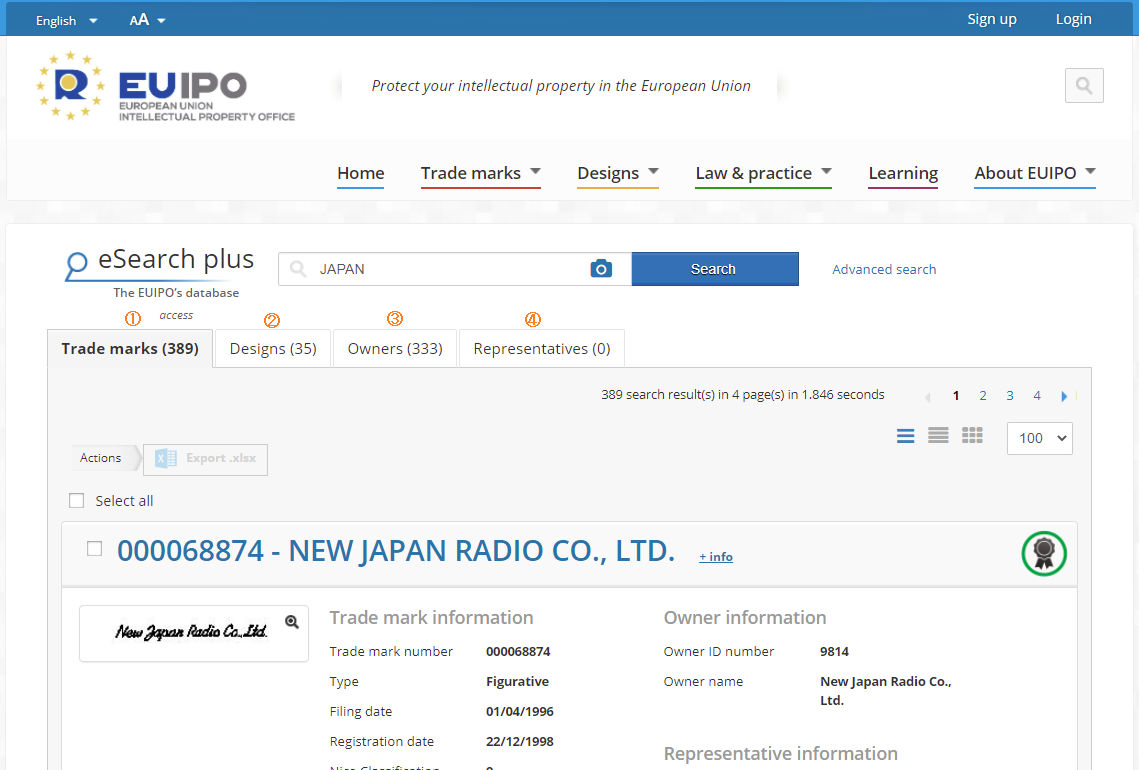Viewport: 1139px width, 770px height.
Task: Open the NEW JAPAN RADIO CO., LTD. result title
Action: pos(396,551)
